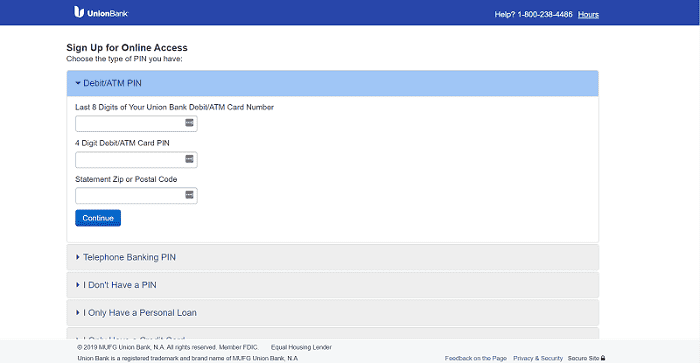Screen dimensions: 700x363
Task: Open Feedback on the Page link
Action: coord(475,358)
